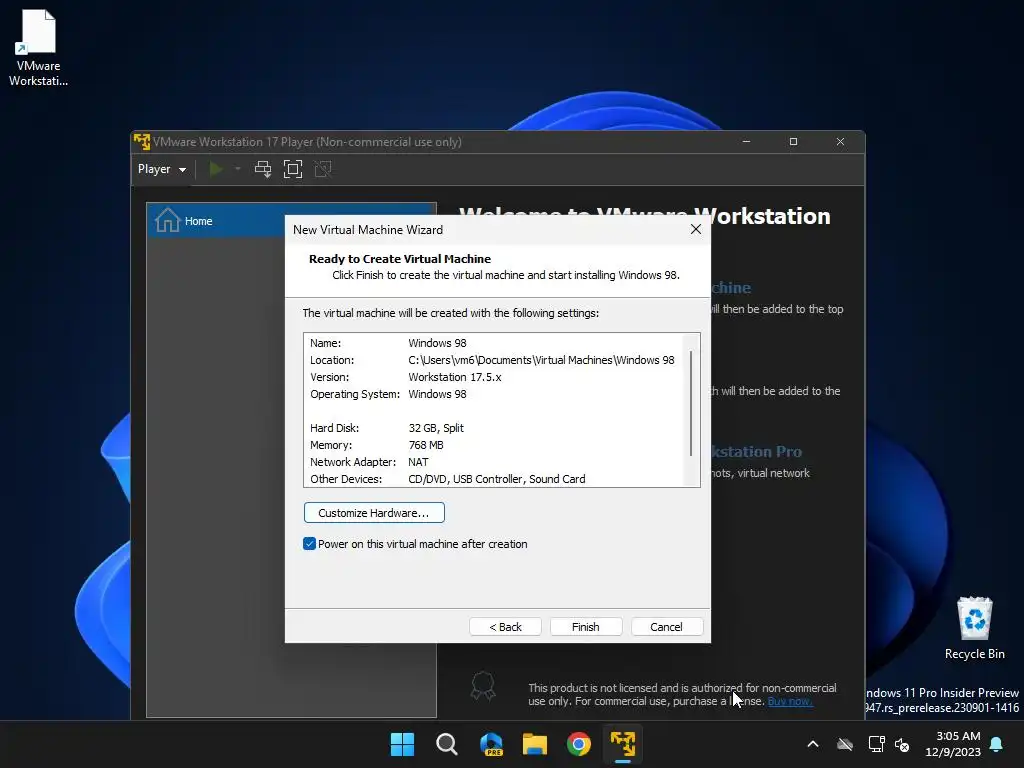1024x768 pixels.
Task: Open the notifications bell icon
Action: 997,744
